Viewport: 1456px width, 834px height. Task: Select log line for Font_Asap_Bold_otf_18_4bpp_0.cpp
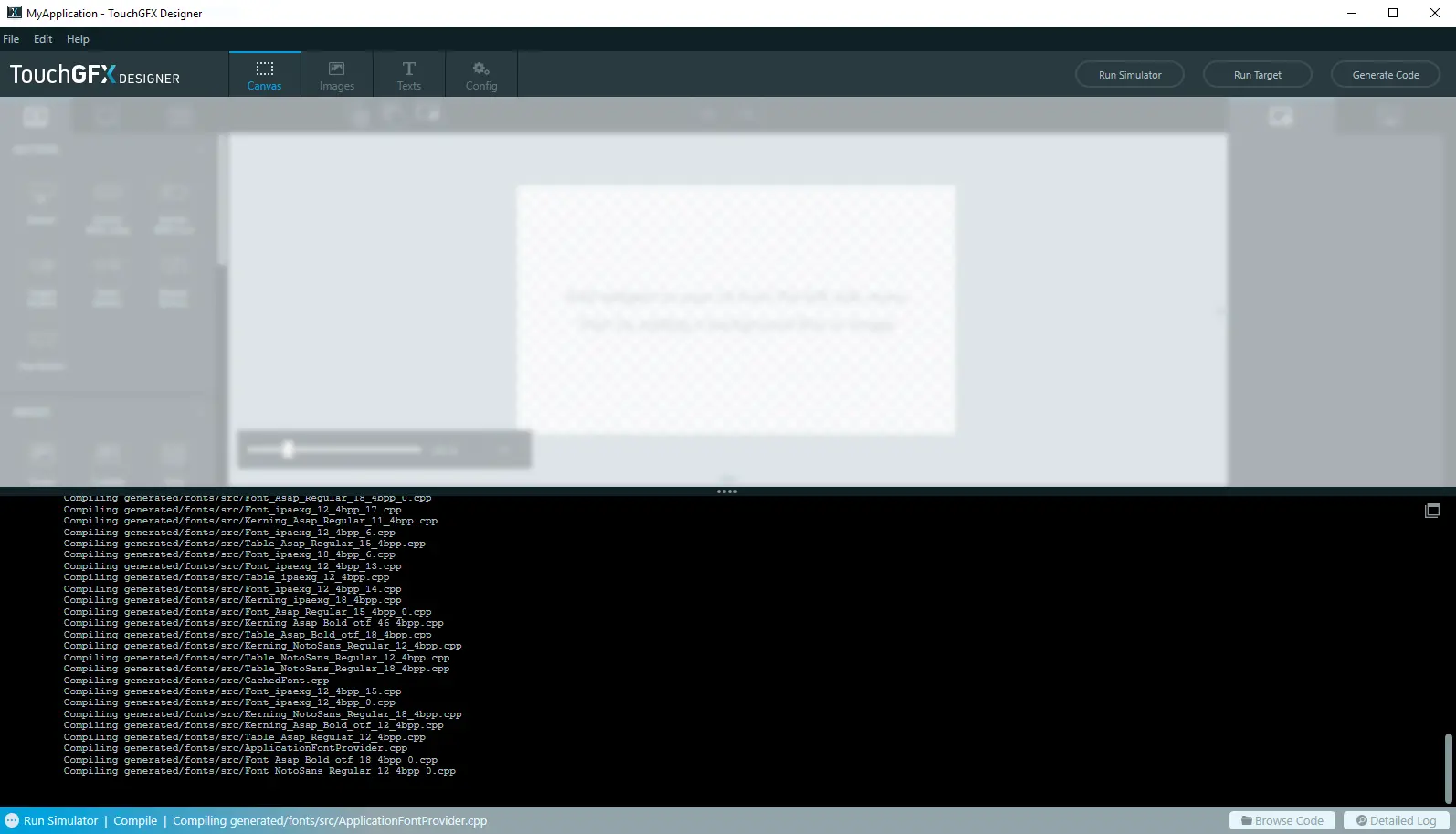[x=250, y=760]
